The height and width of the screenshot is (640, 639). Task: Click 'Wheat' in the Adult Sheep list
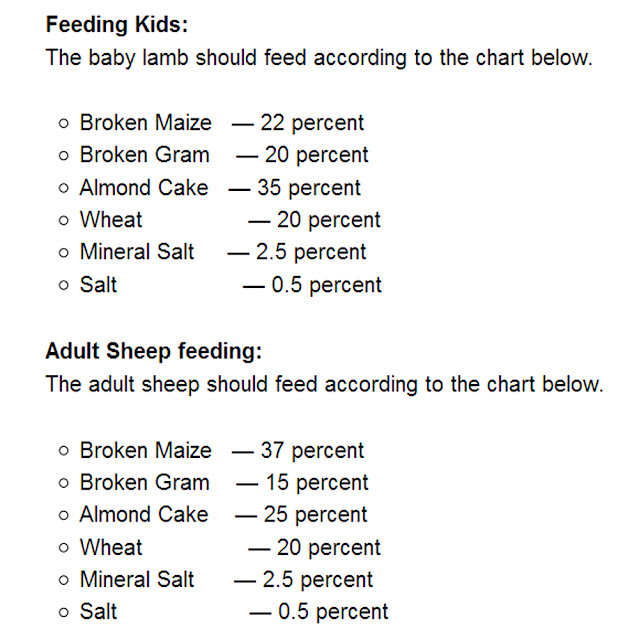point(111,547)
